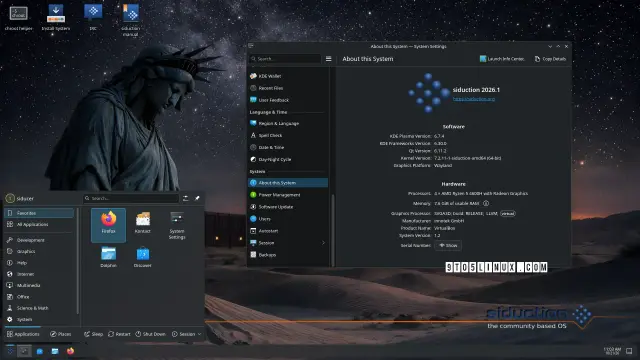This screenshot has height=360, width=640.
Task: Click the Shut Down button
Action: pos(151,334)
